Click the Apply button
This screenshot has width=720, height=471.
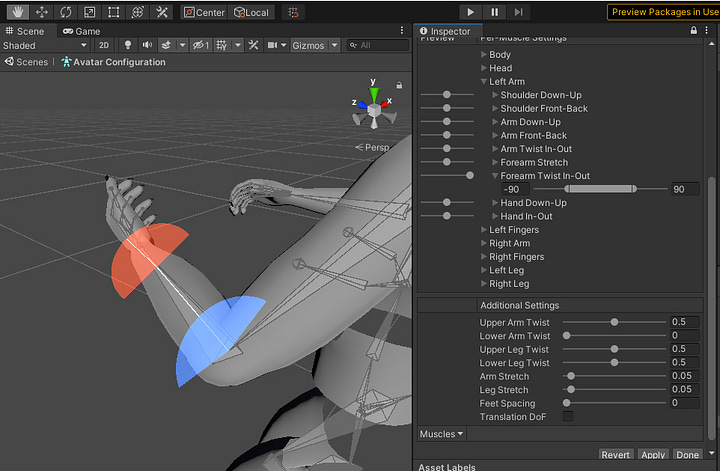653,454
